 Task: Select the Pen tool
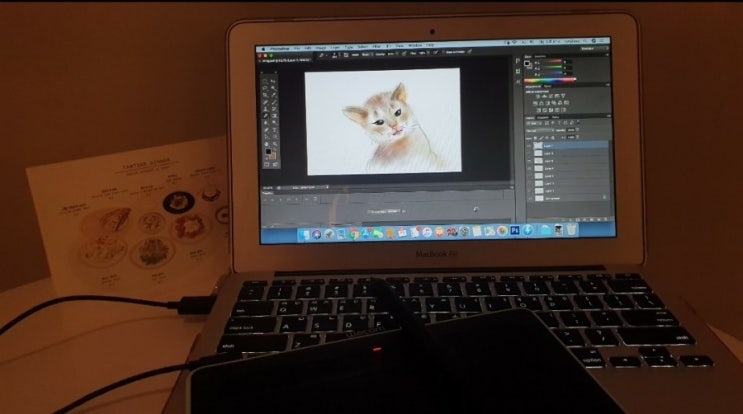[x=266, y=130]
